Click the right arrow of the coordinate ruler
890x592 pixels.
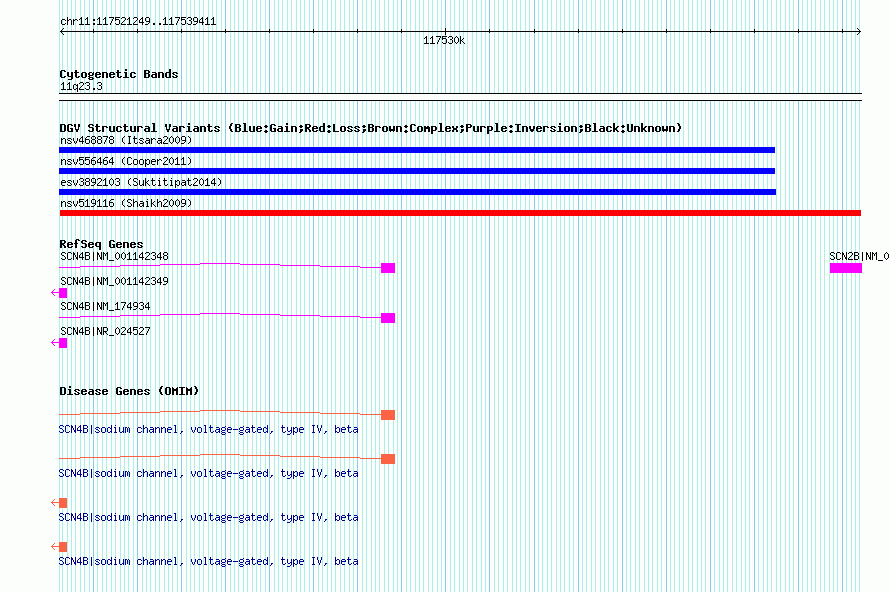click(x=858, y=32)
